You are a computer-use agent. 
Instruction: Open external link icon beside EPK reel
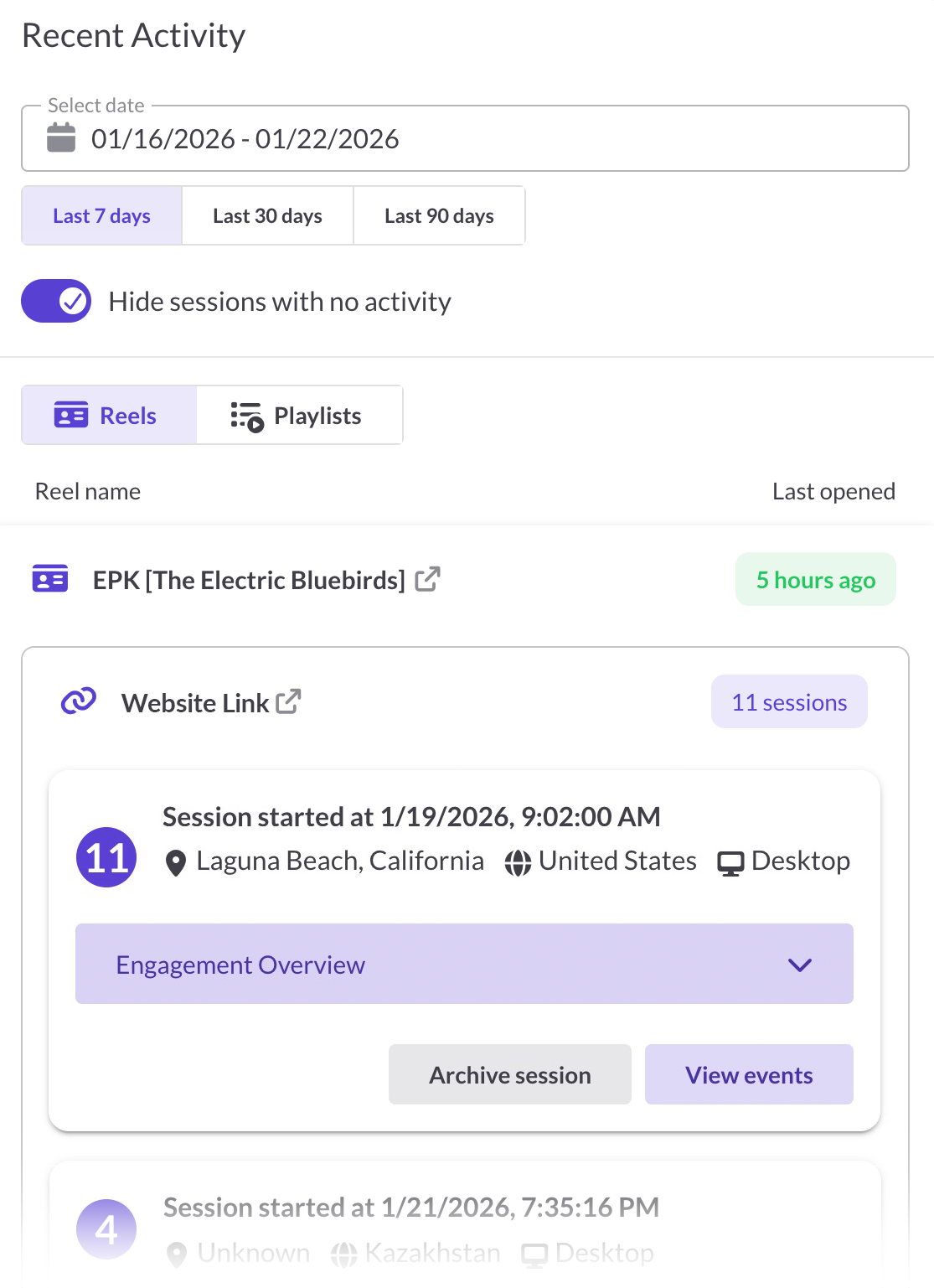(428, 579)
